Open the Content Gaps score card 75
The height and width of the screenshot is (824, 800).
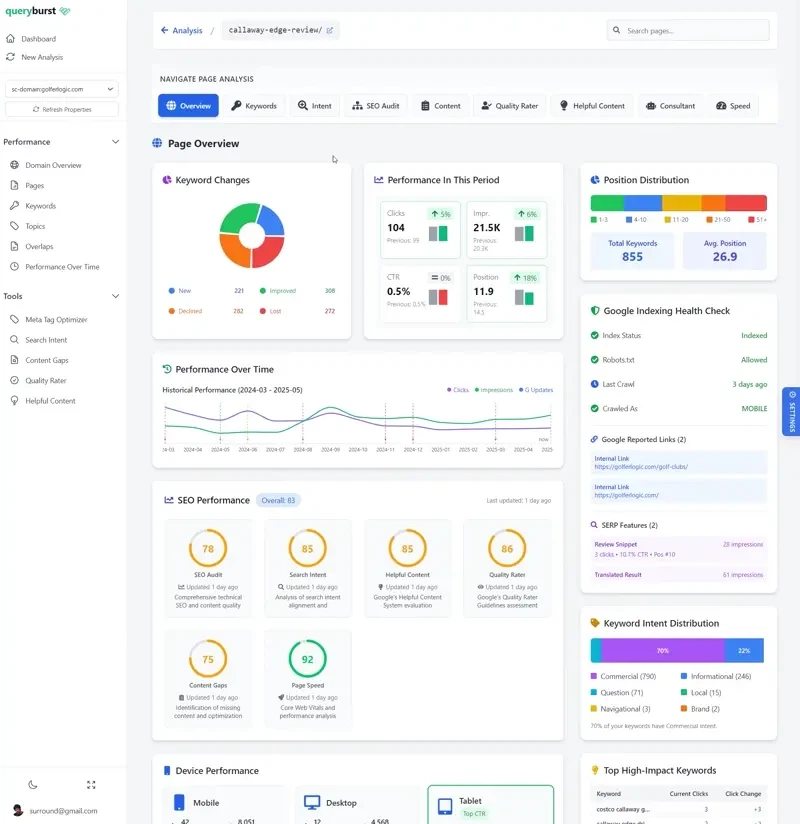click(208, 678)
